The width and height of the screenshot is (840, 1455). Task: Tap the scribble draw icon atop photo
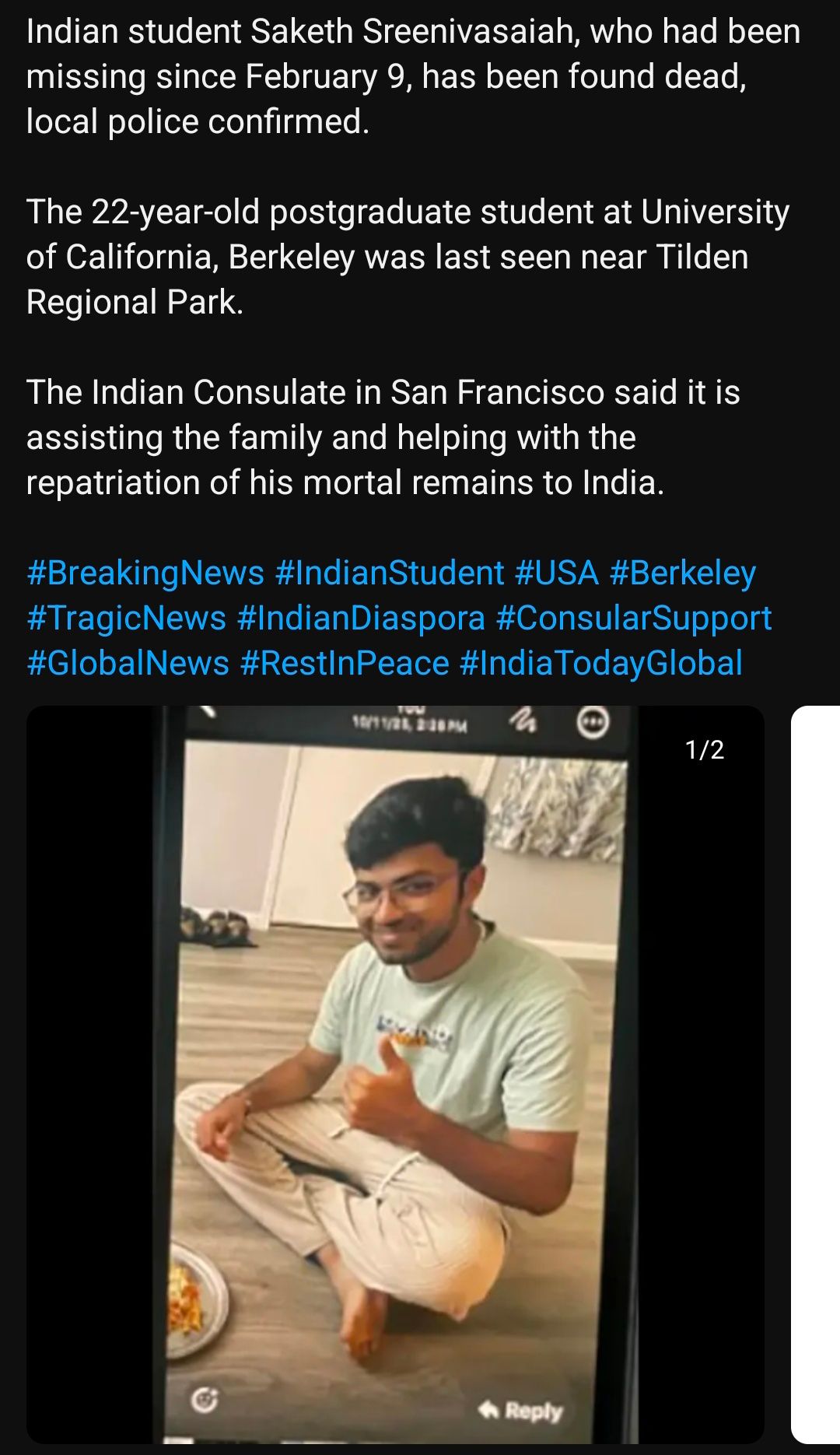(x=523, y=721)
